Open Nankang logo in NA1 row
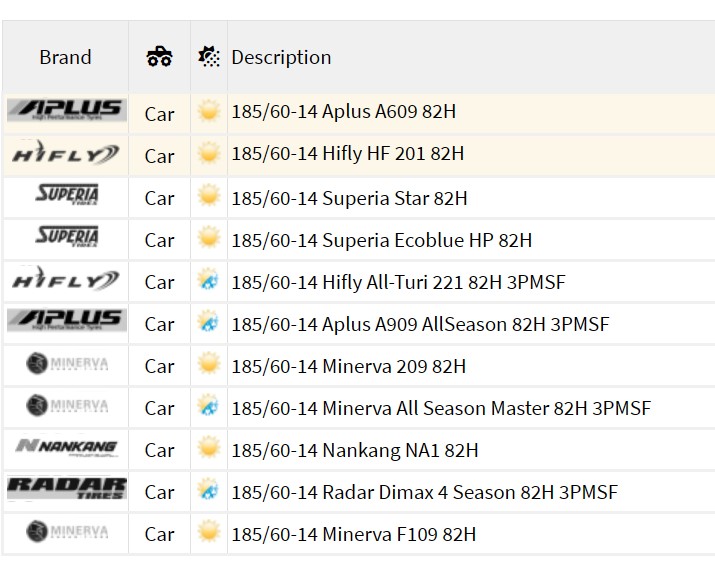Screen dimensions: 715x574 coord(67,447)
